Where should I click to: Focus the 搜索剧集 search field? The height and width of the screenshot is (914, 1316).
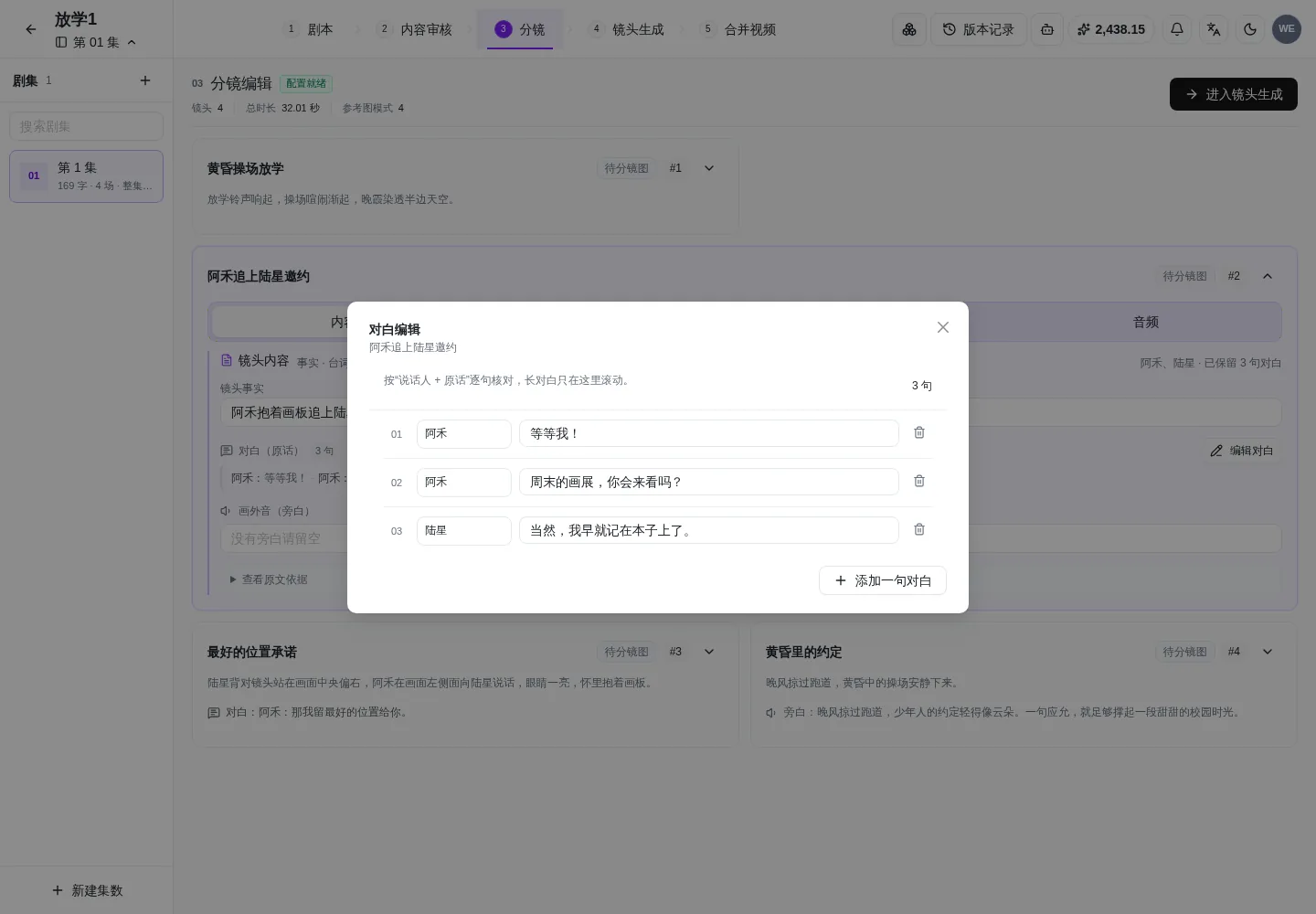click(86, 126)
